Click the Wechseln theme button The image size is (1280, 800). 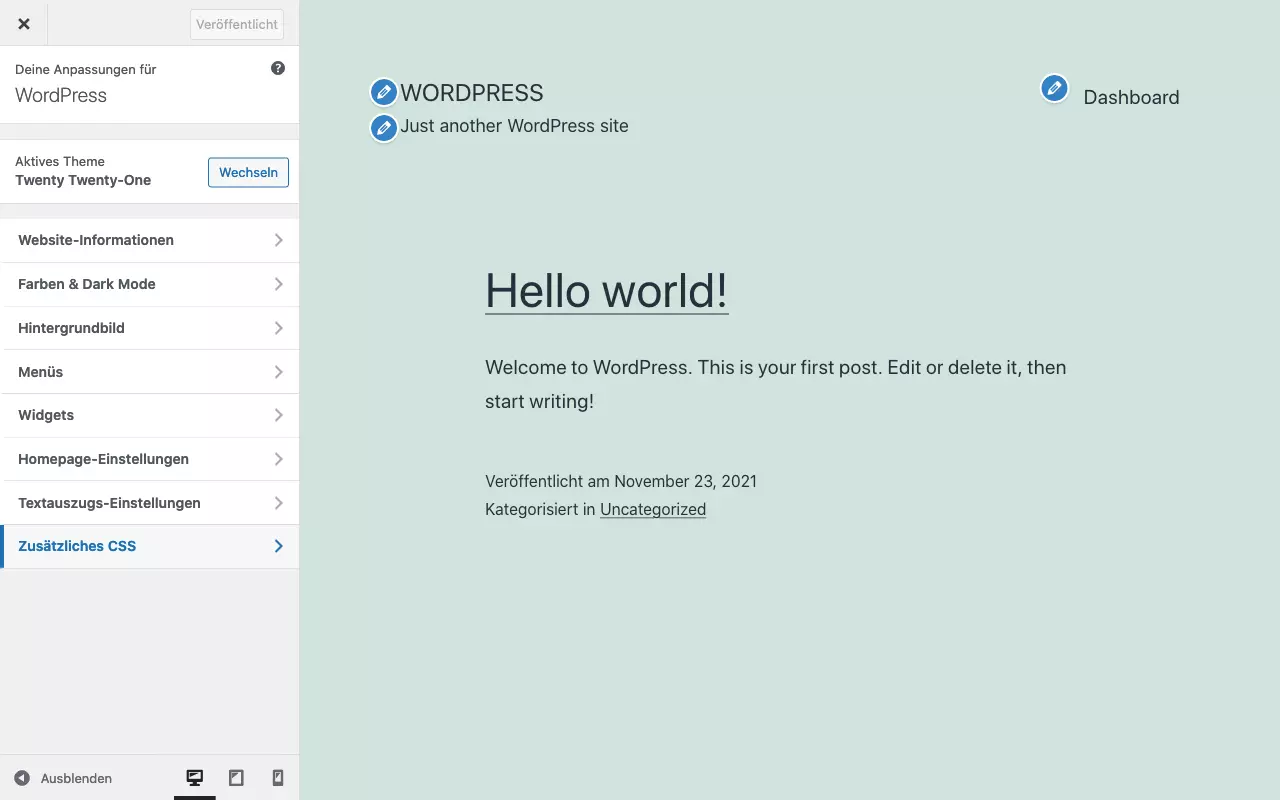pyautogui.click(x=248, y=172)
